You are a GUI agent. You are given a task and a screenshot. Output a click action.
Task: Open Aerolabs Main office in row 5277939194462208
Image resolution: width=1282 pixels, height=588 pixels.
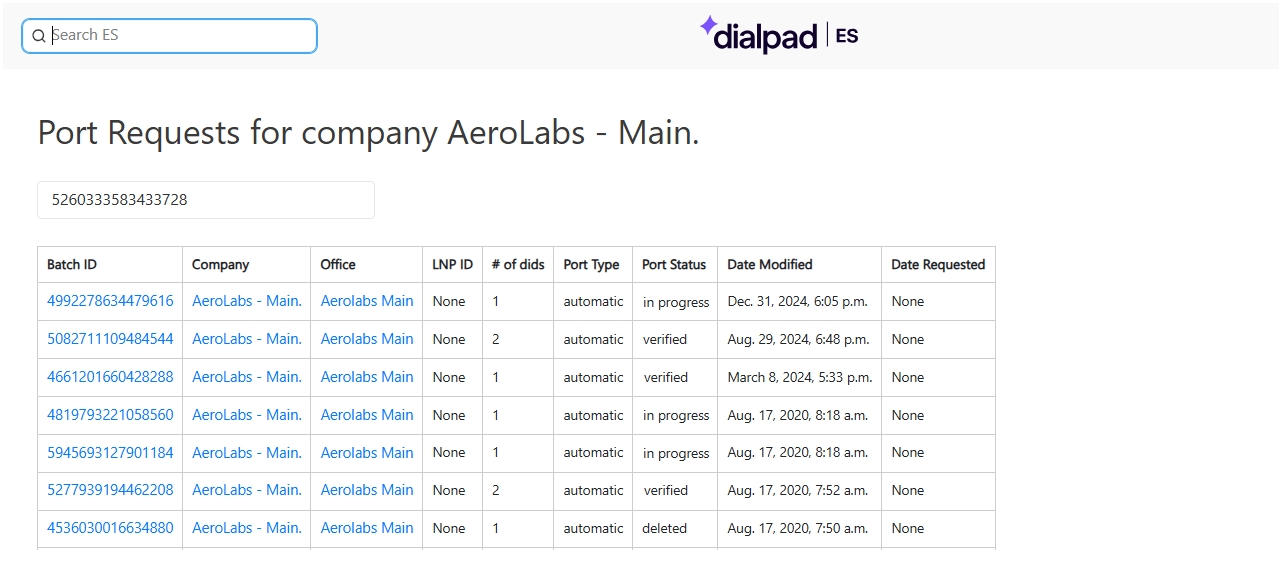(x=367, y=490)
